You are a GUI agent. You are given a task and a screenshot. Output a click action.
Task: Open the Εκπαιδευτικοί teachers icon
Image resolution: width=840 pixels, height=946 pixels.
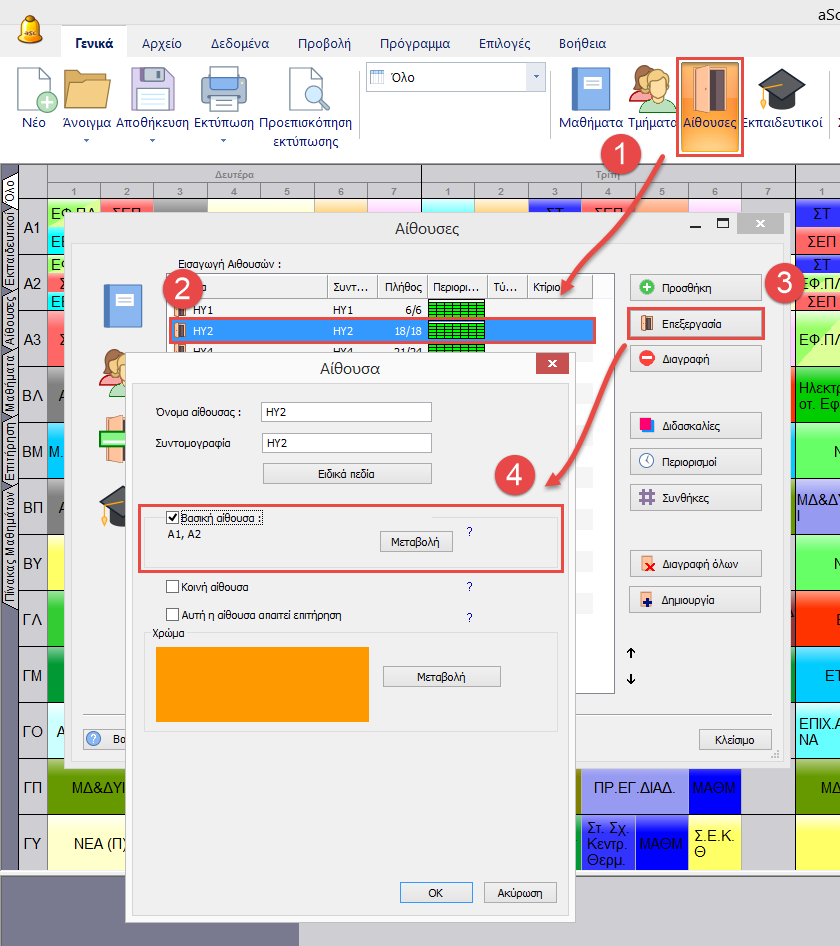782,90
